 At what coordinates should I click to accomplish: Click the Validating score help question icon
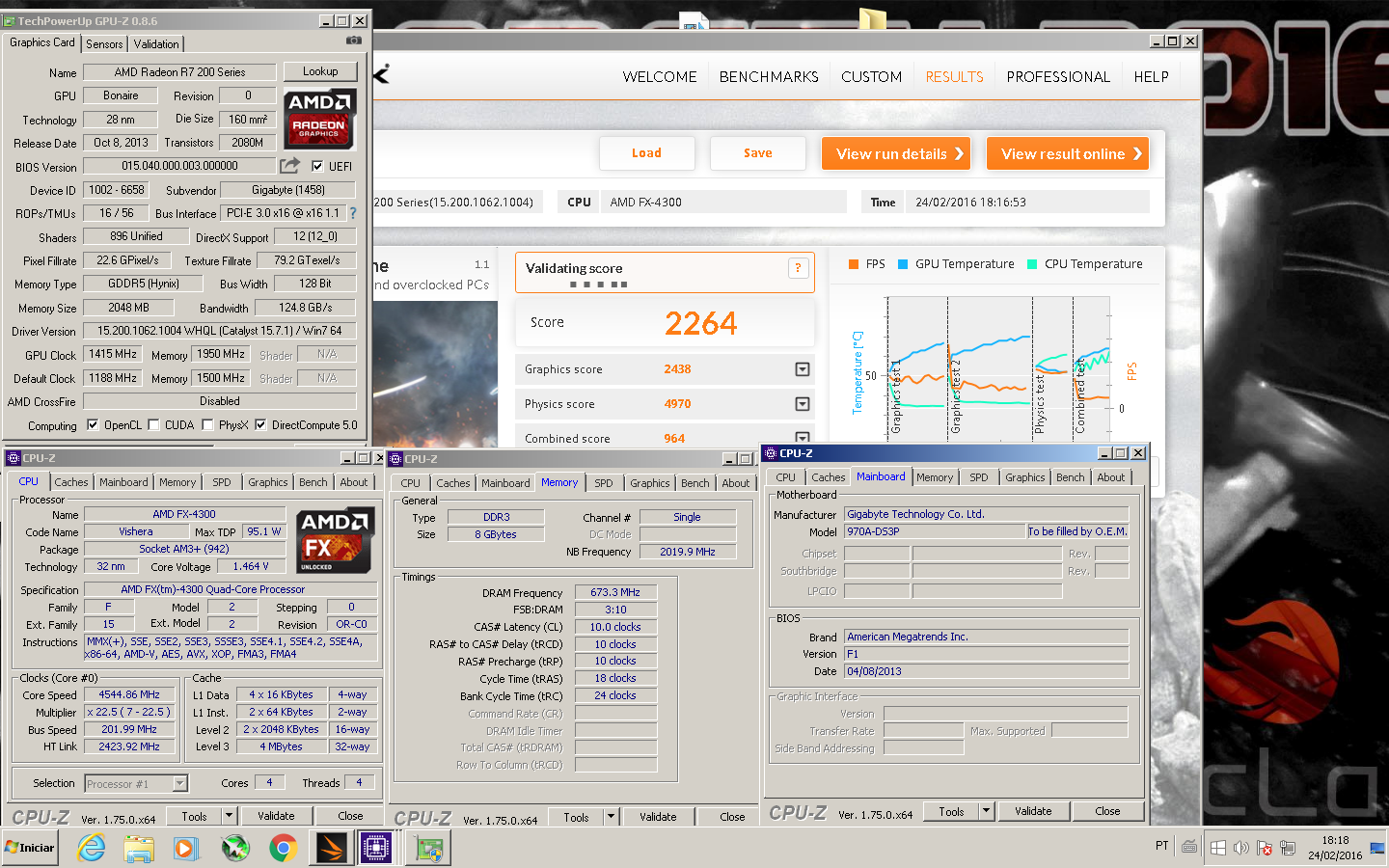[x=798, y=268]
